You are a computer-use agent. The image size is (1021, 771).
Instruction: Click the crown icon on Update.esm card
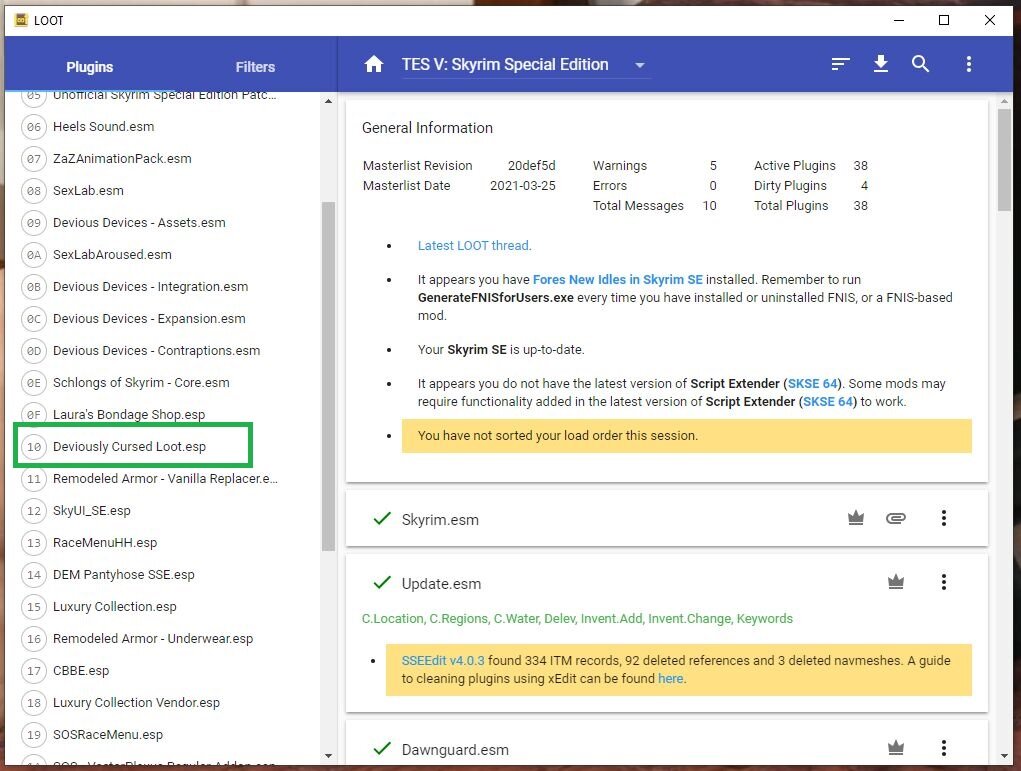coord(896,582)
